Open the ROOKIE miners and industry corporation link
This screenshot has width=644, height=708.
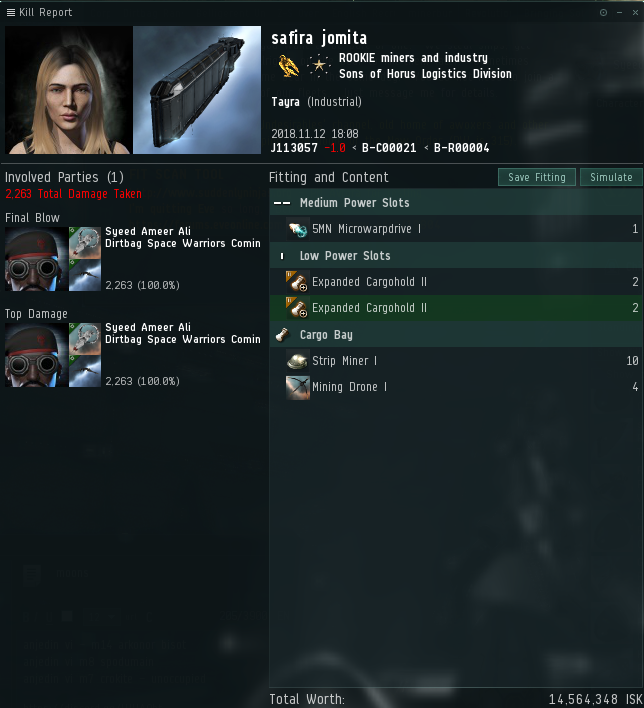click(413, 58)
